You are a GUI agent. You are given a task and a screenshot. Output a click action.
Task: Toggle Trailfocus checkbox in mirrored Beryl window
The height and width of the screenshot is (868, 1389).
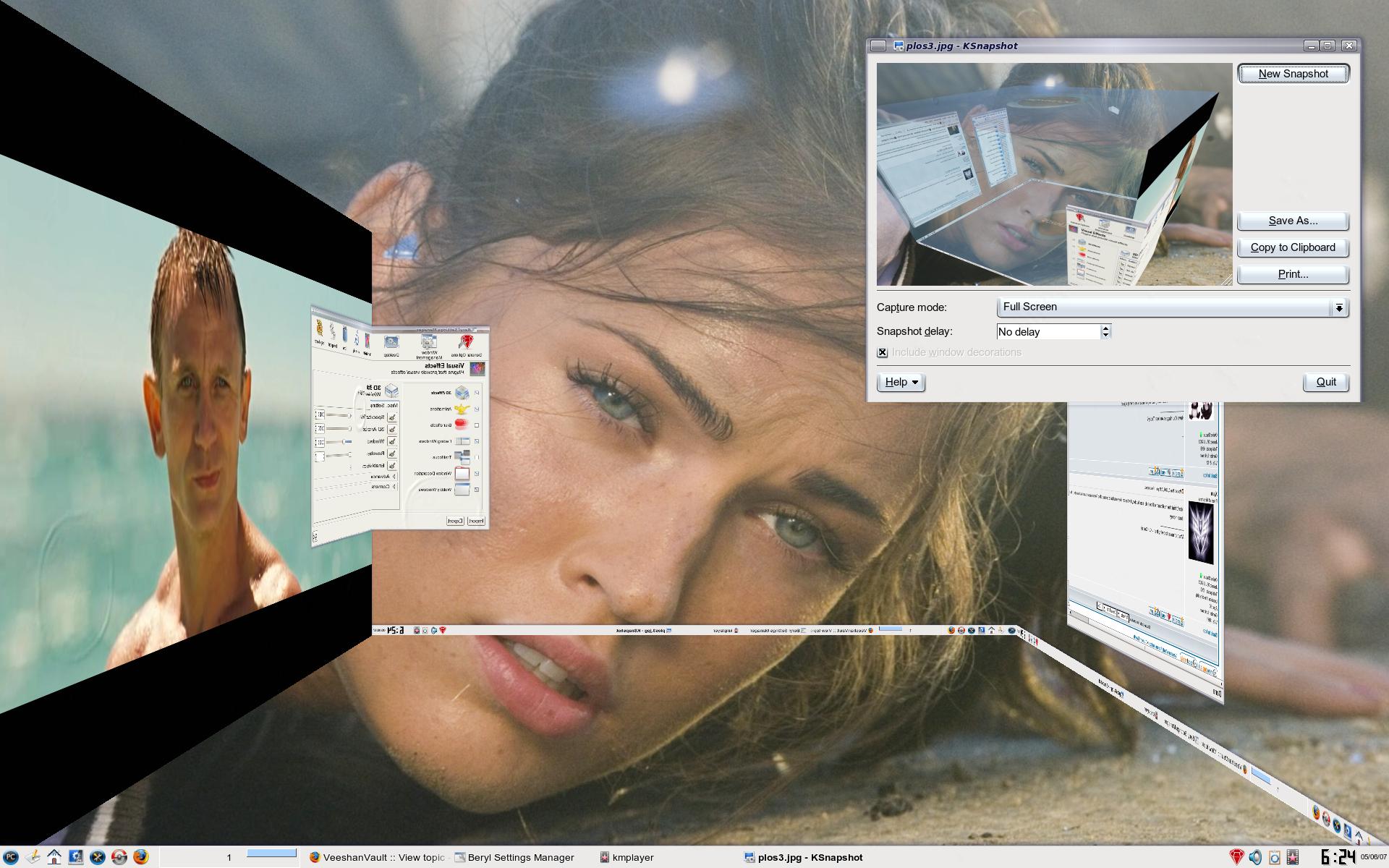[477, 457]
